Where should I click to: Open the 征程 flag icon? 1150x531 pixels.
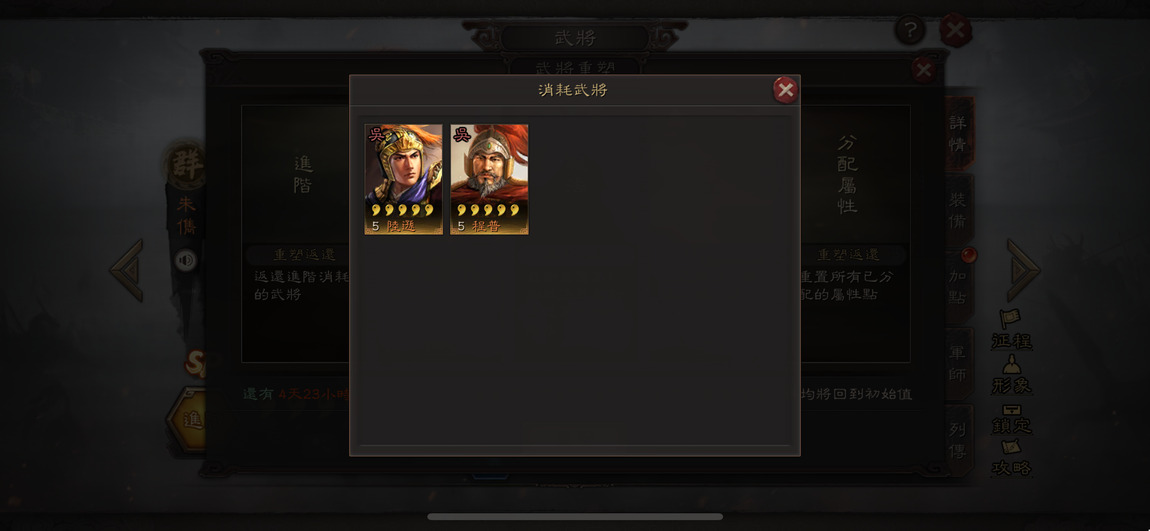1011,330
